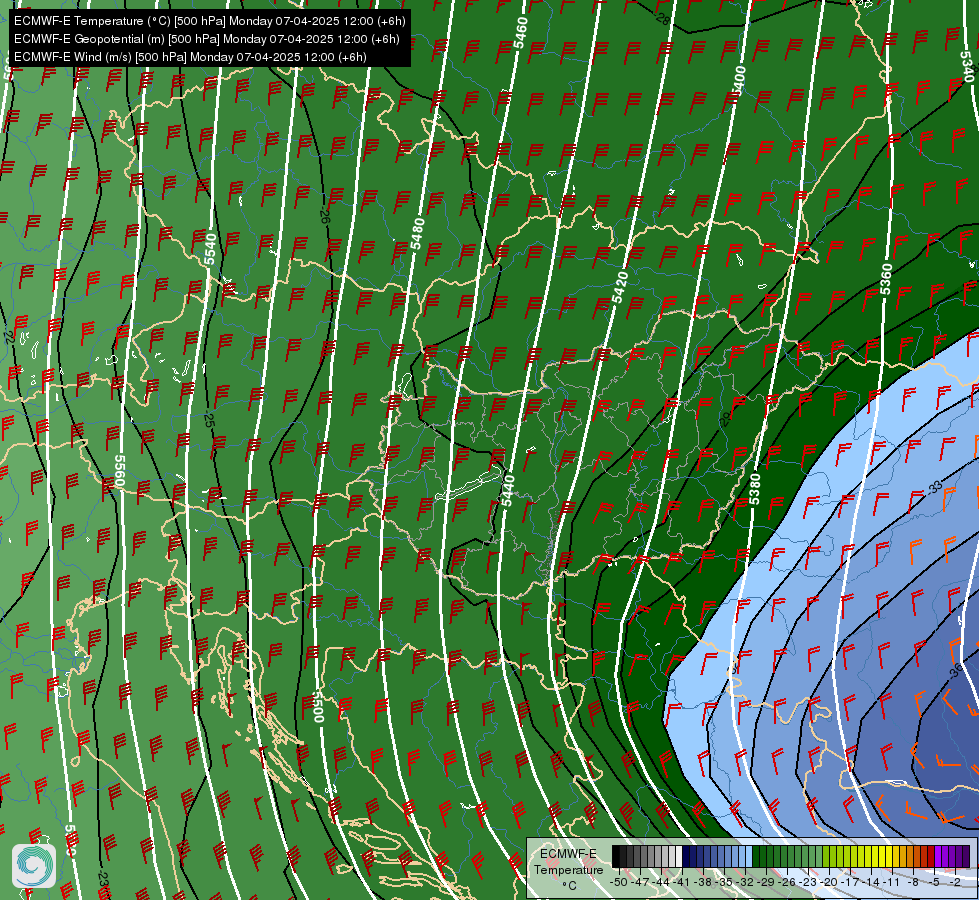979x900 pixels.
Task: Click the 5480 geopotential contour label
Action: (x=418, y=234)
